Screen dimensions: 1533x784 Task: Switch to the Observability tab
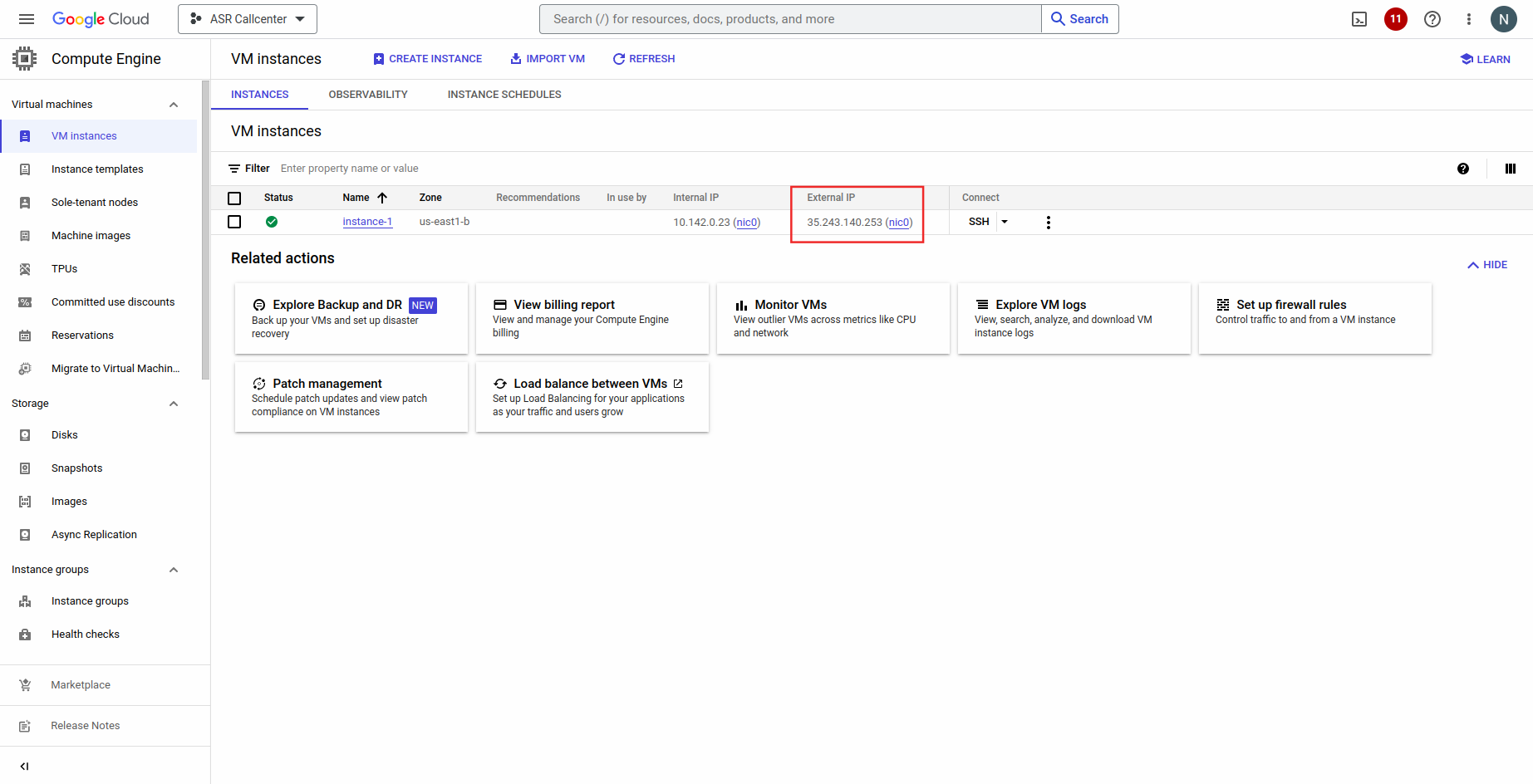(x=368, y=95)
